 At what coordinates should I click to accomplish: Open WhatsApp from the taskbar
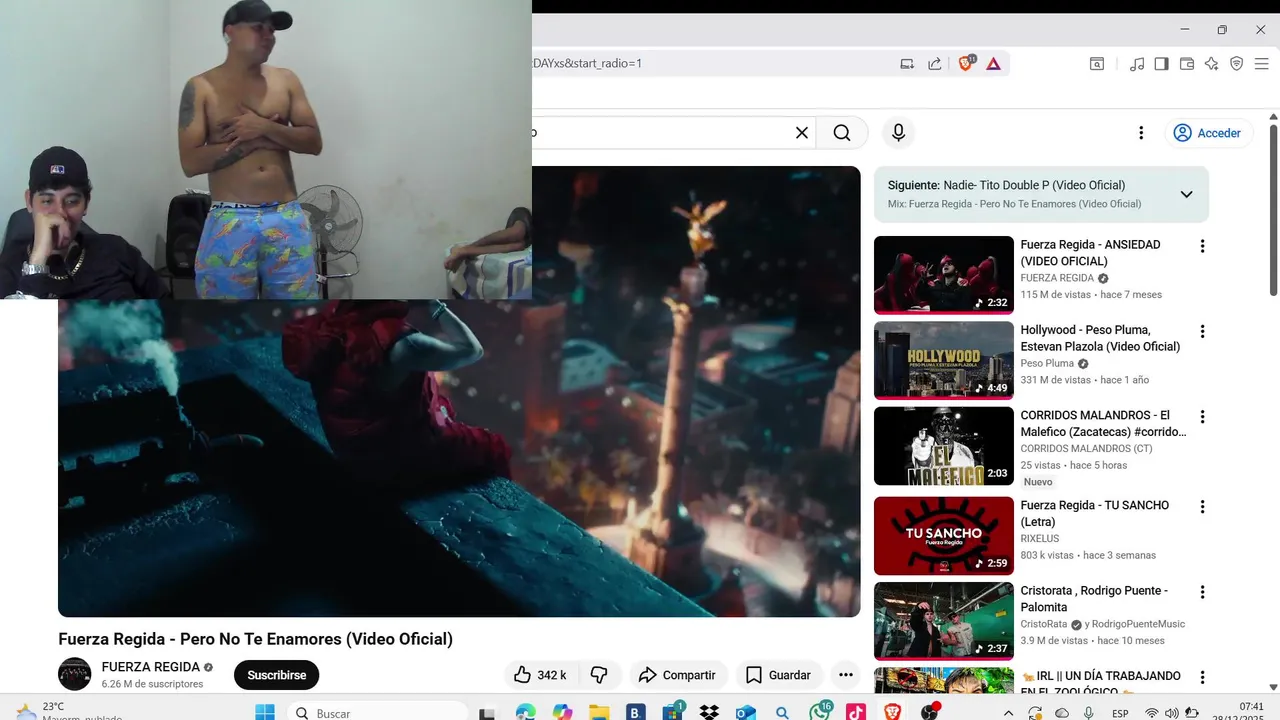tap(820, 713)
